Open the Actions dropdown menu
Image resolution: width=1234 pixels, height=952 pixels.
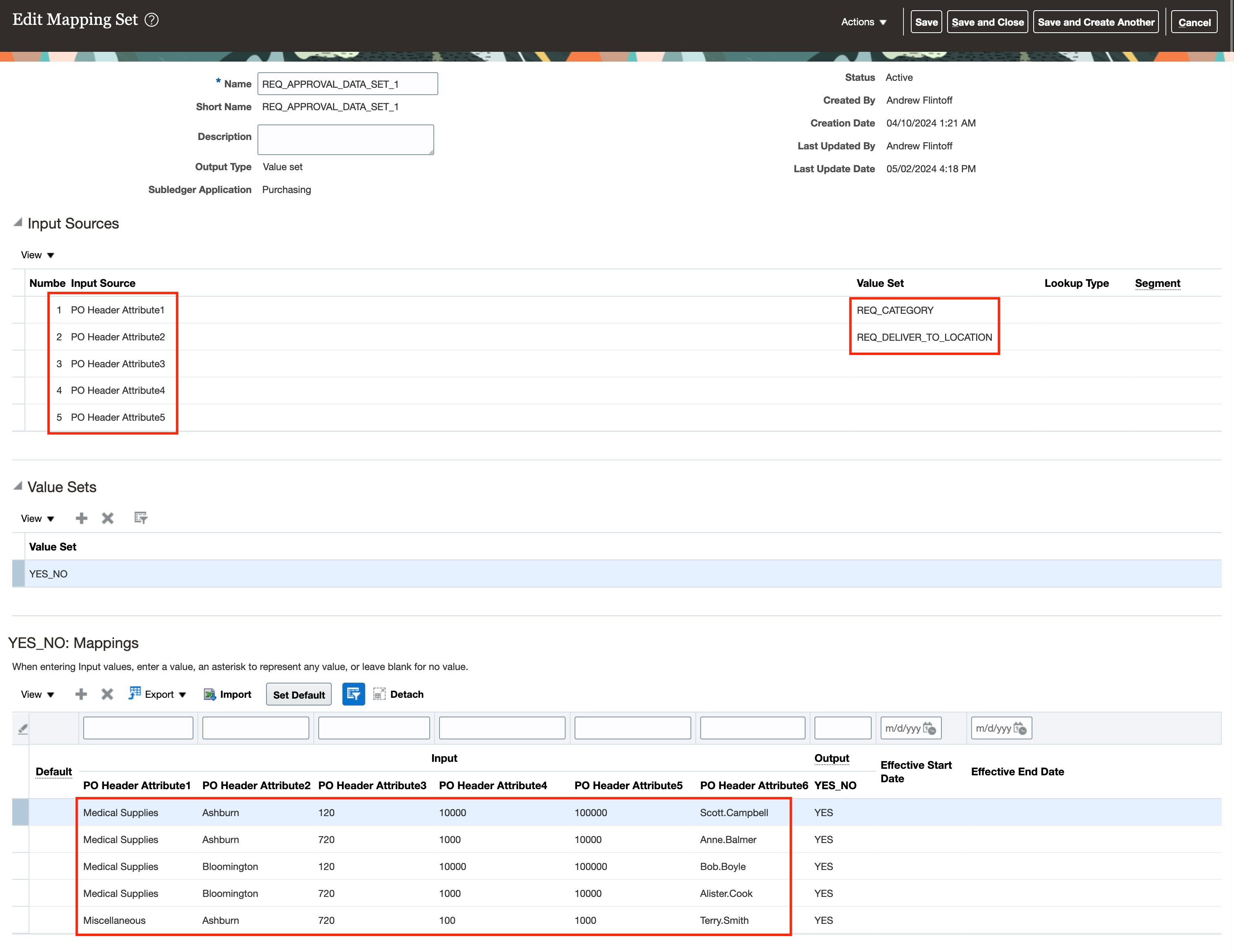[863, 22]
